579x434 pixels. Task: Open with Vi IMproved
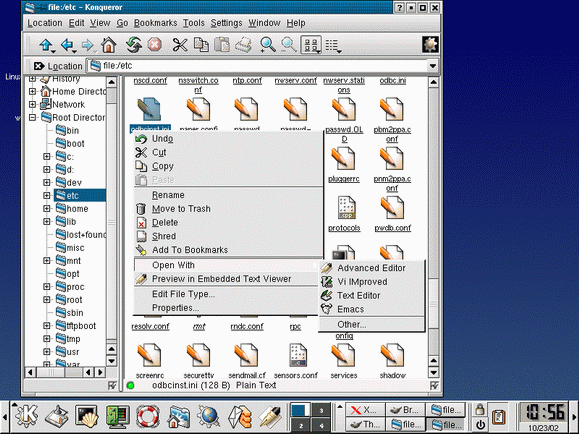[x=371, y=282]
